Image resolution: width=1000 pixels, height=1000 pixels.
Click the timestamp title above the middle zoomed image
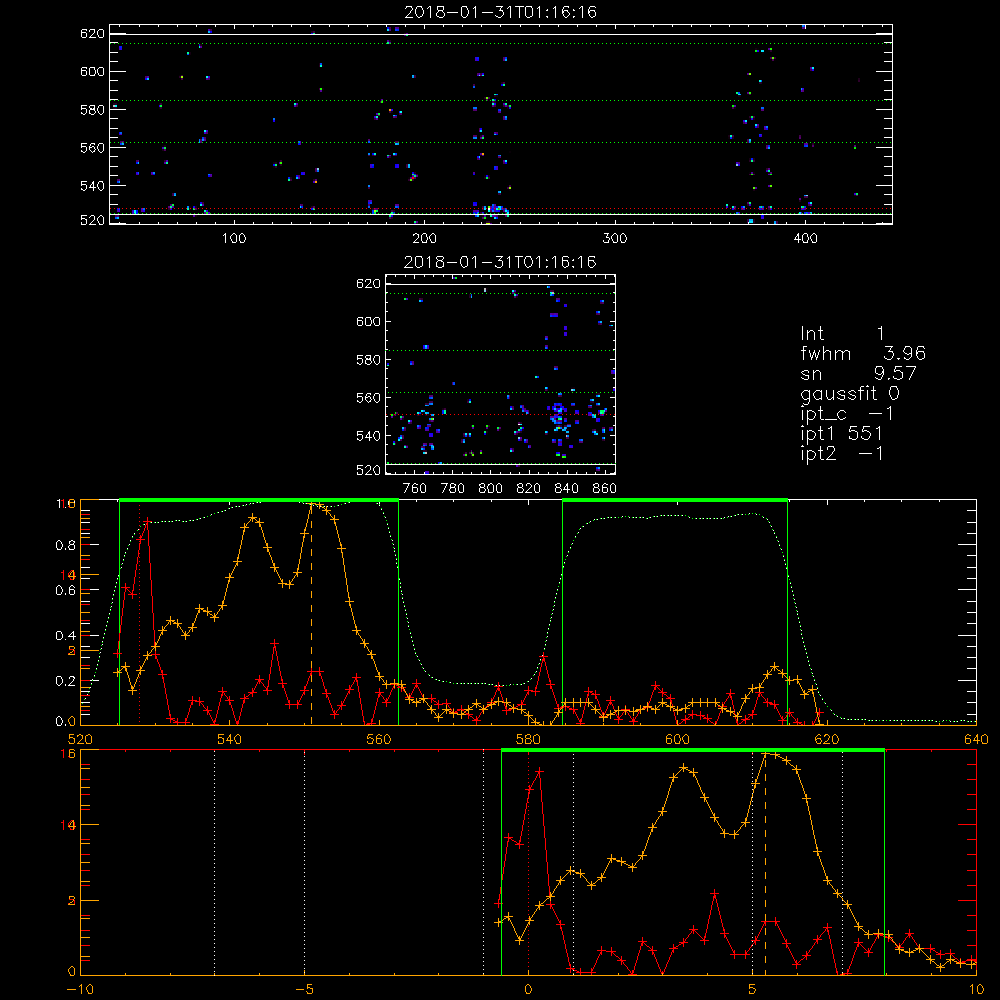point(500,262)
